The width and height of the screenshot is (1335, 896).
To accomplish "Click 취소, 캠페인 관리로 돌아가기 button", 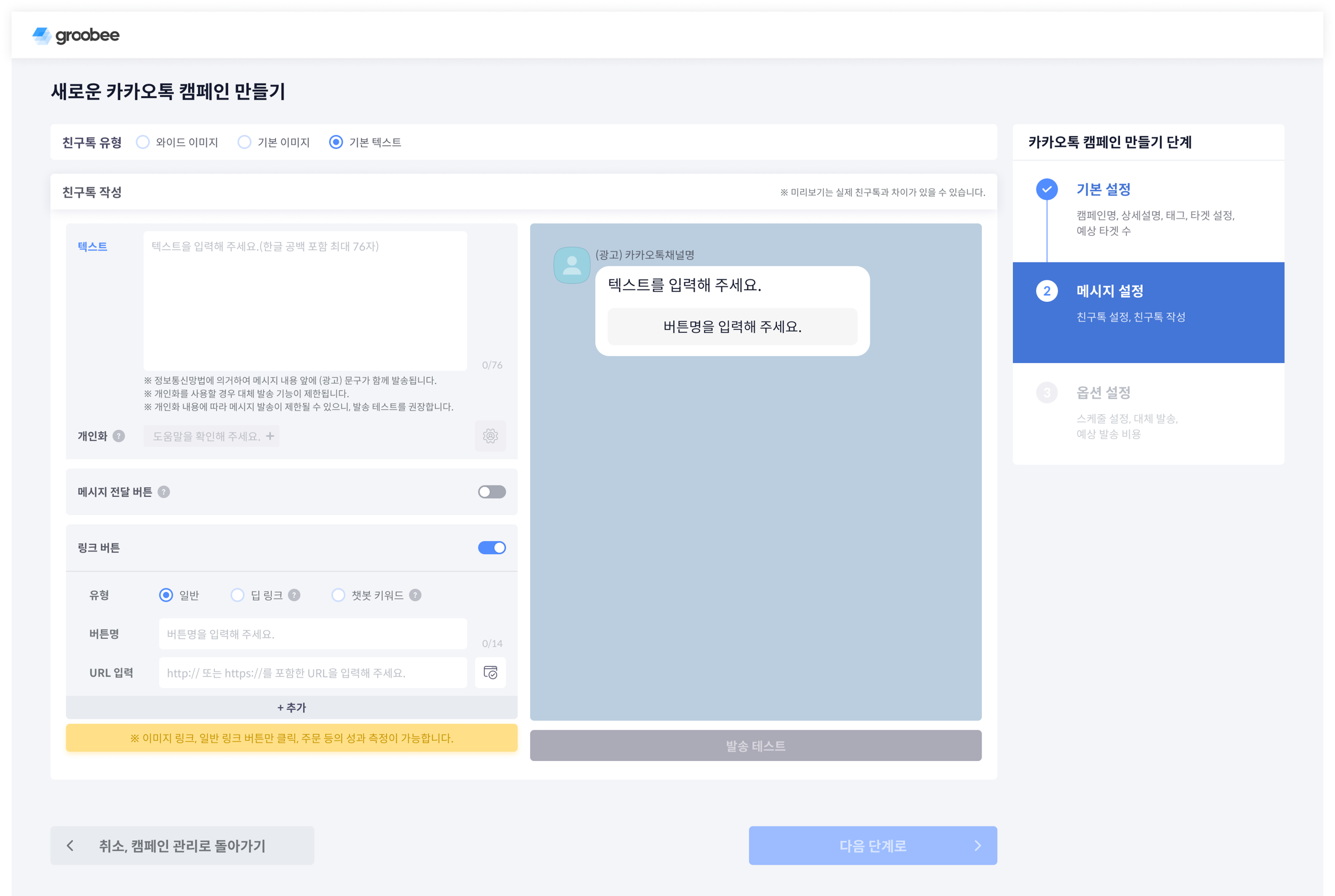I will [x=182, y=846].
